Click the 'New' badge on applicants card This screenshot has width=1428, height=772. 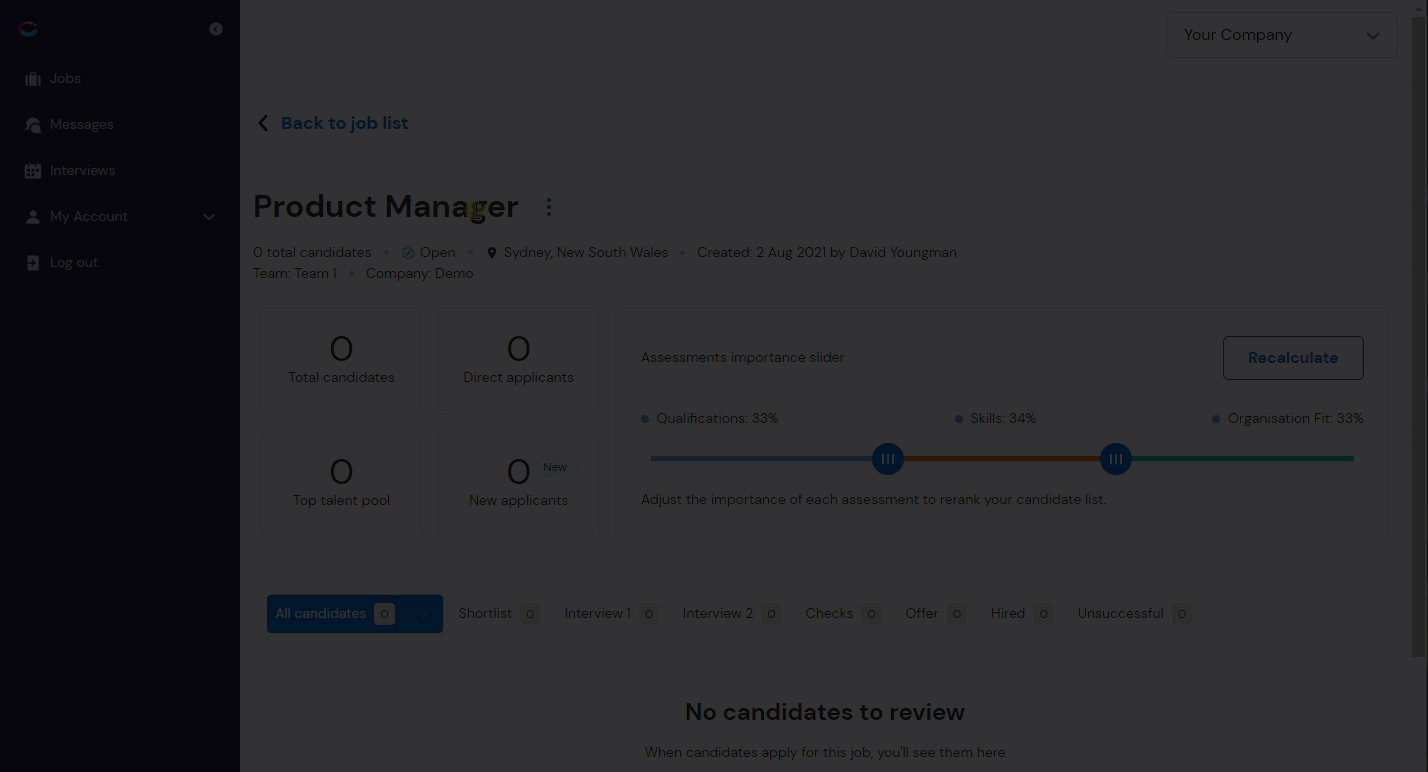pos(555,467)
